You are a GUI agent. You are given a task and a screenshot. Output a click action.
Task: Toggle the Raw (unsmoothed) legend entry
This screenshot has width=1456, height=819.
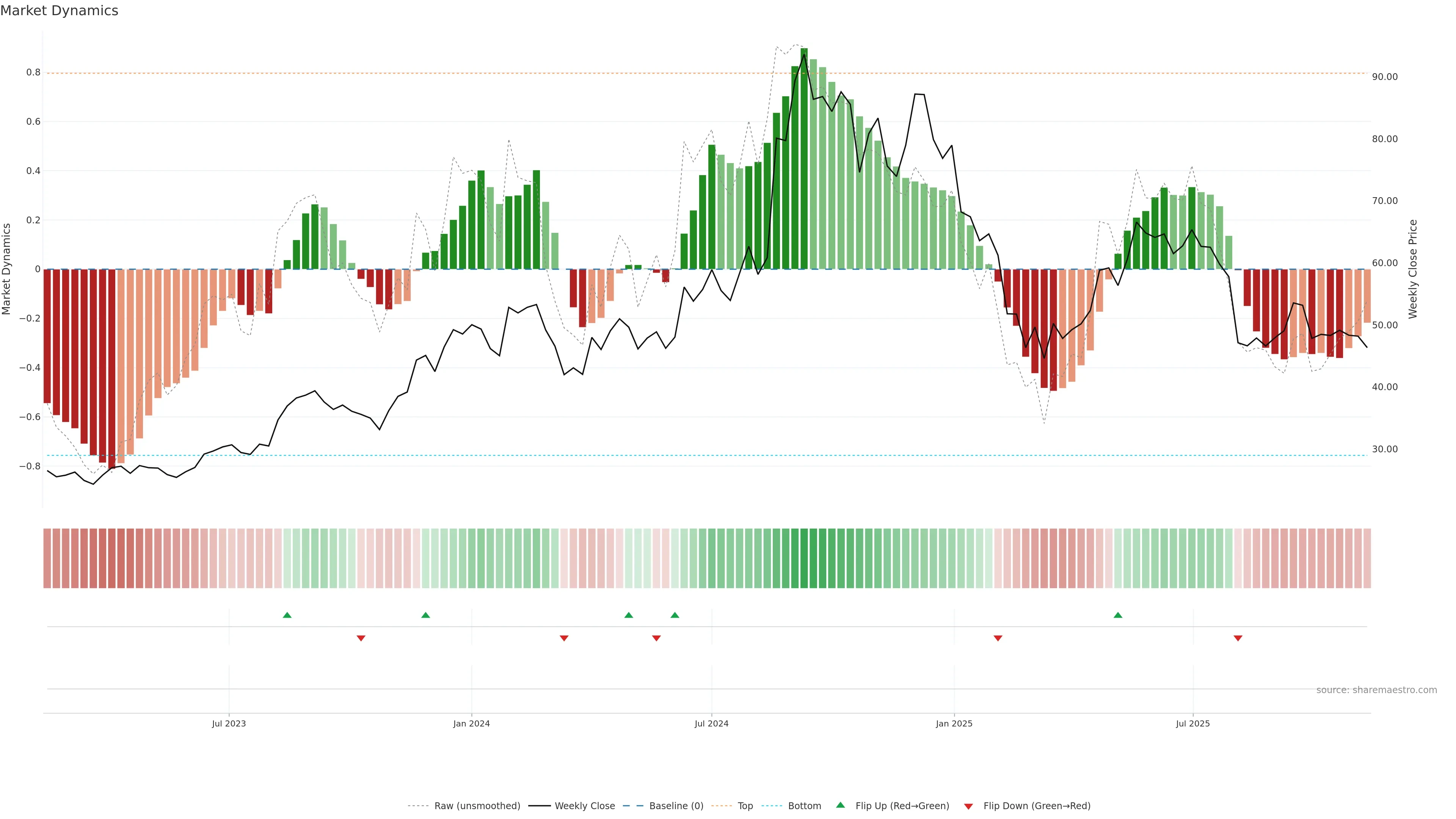coord(477,806)
